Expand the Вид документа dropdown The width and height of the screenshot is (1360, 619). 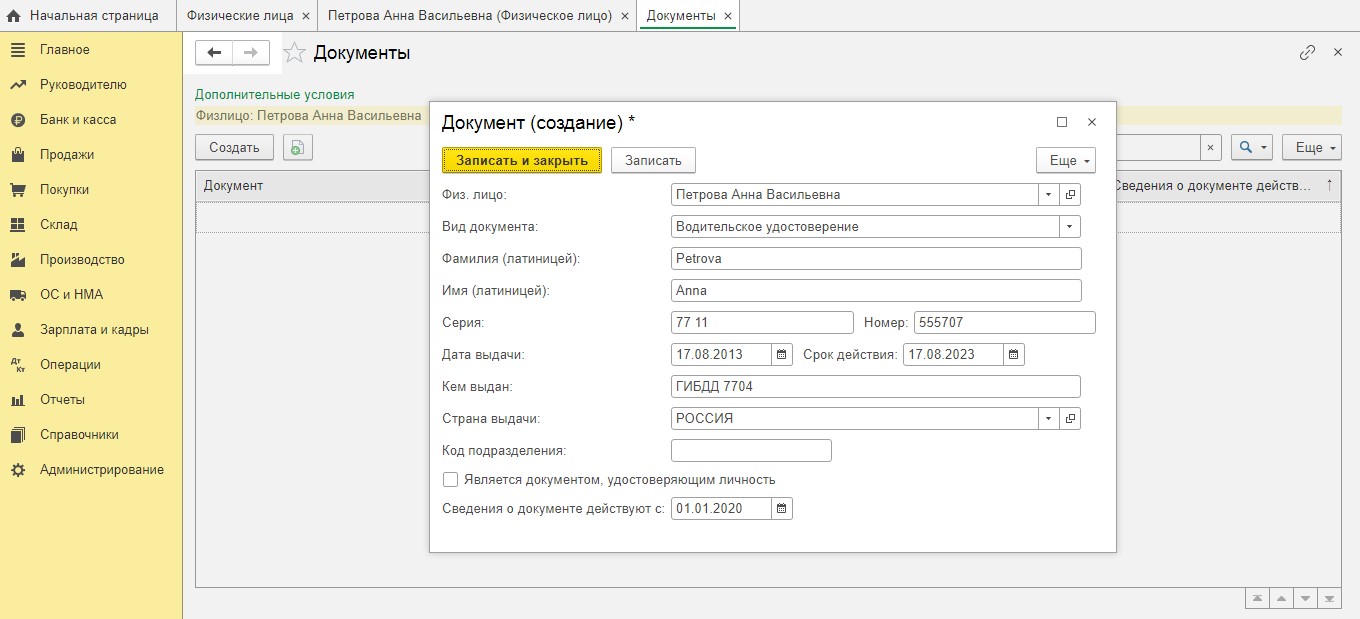[x=1070, y=227]
